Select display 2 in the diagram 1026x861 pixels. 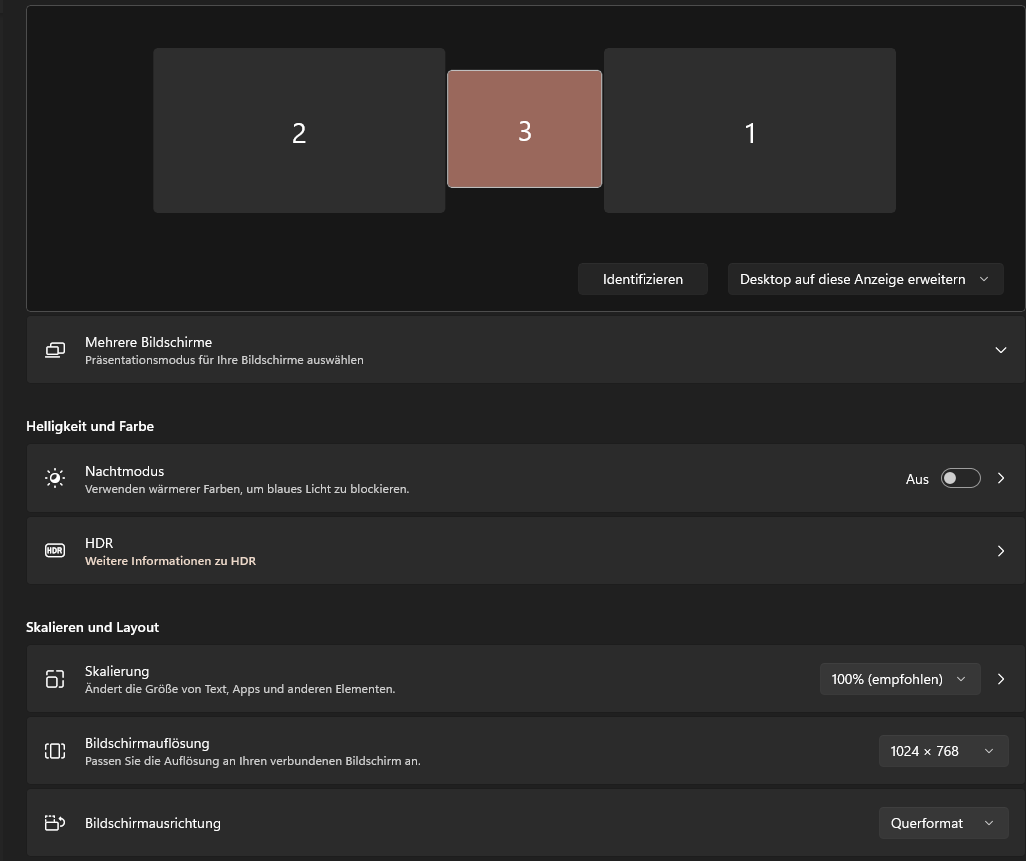298,130
